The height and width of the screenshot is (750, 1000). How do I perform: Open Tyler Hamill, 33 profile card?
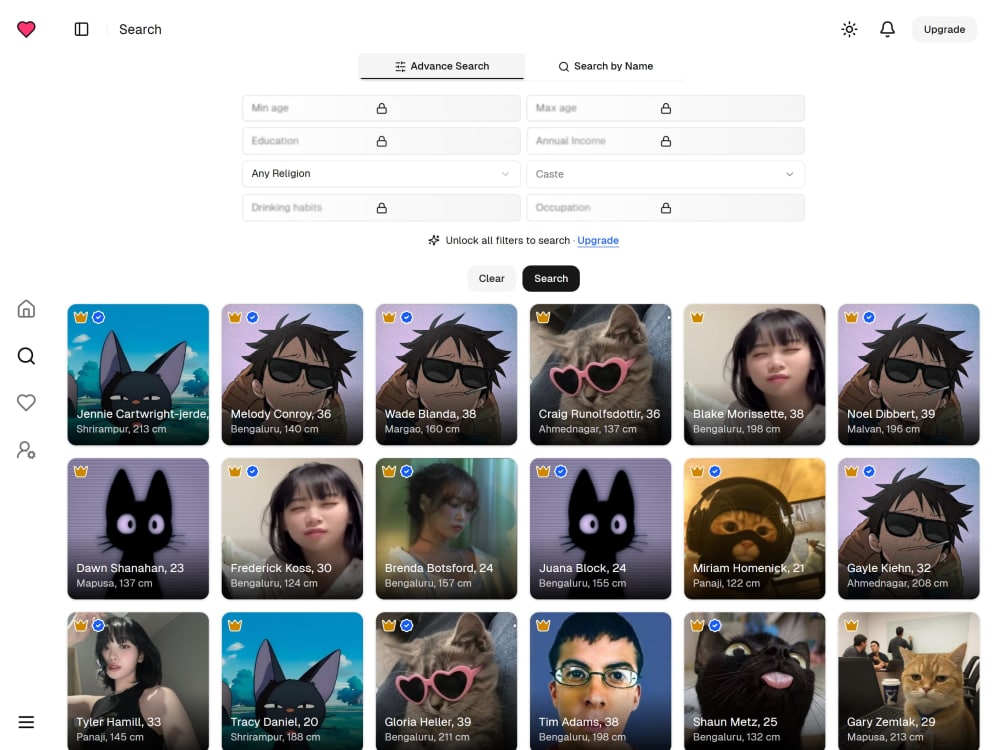pos(138,681)
